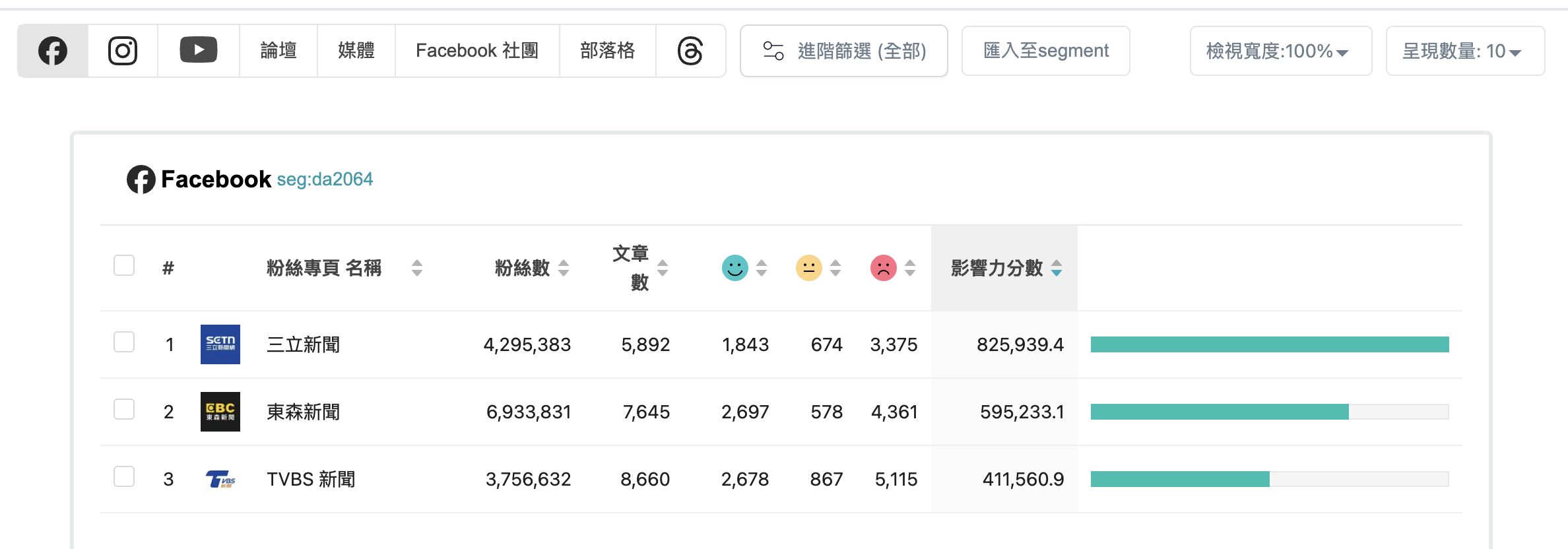Click the 東森新聞 page name
This screenshot has width=1568, height=549.
[304, 412]
